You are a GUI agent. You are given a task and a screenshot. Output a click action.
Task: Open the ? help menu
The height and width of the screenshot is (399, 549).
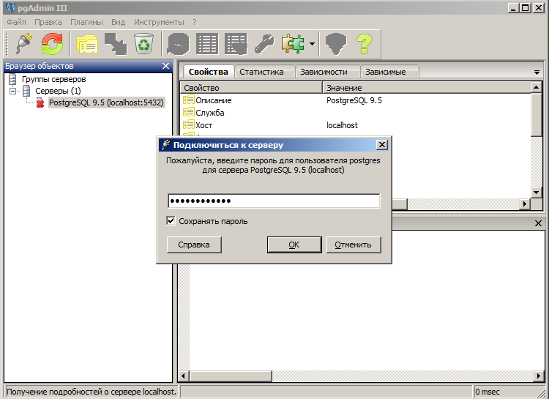click(x=194, y=22)
